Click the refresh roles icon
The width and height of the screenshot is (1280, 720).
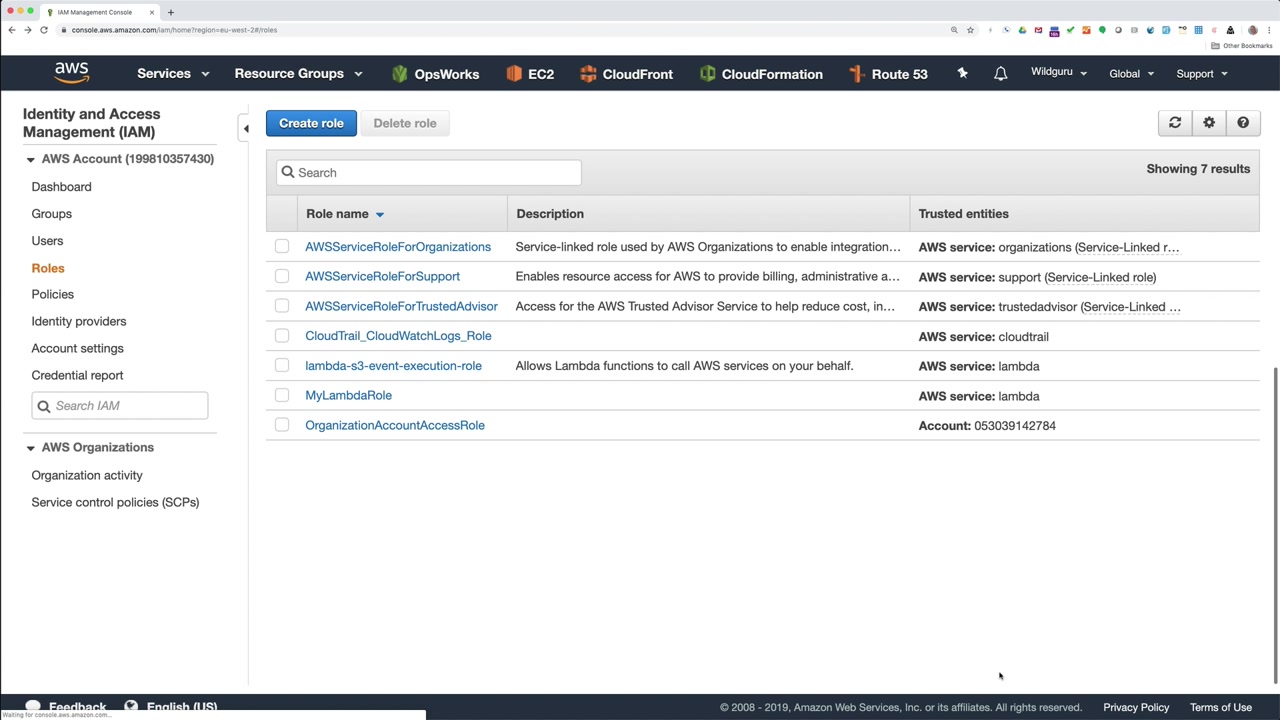click(1175, 123)
